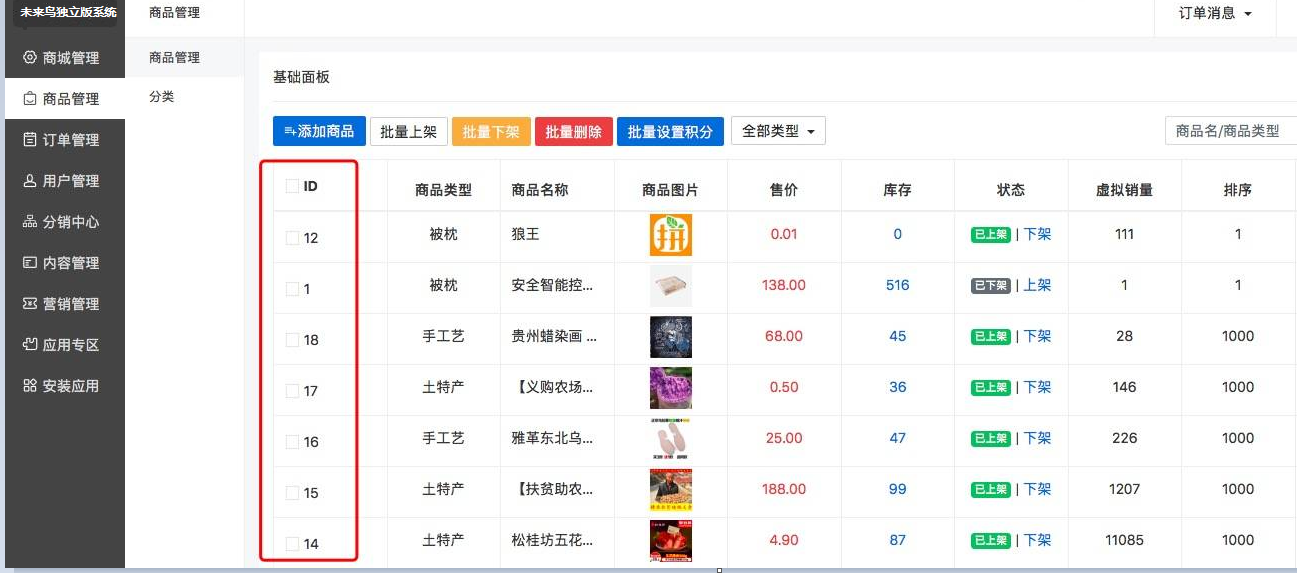Screen dimensions: 1297x573
Task: Click the 已下架 status badge for ID 1
Action: tap(991, 286)
